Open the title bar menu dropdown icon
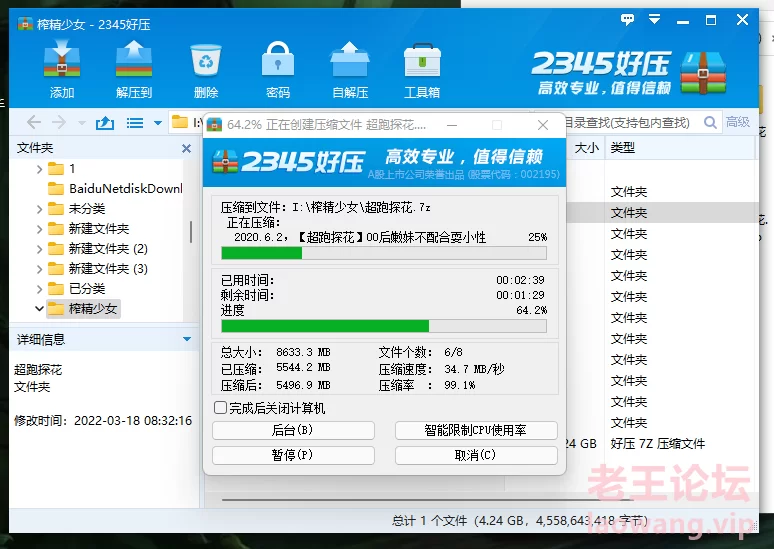This screenshot has height=549, width=774. [x=655, y=20]
